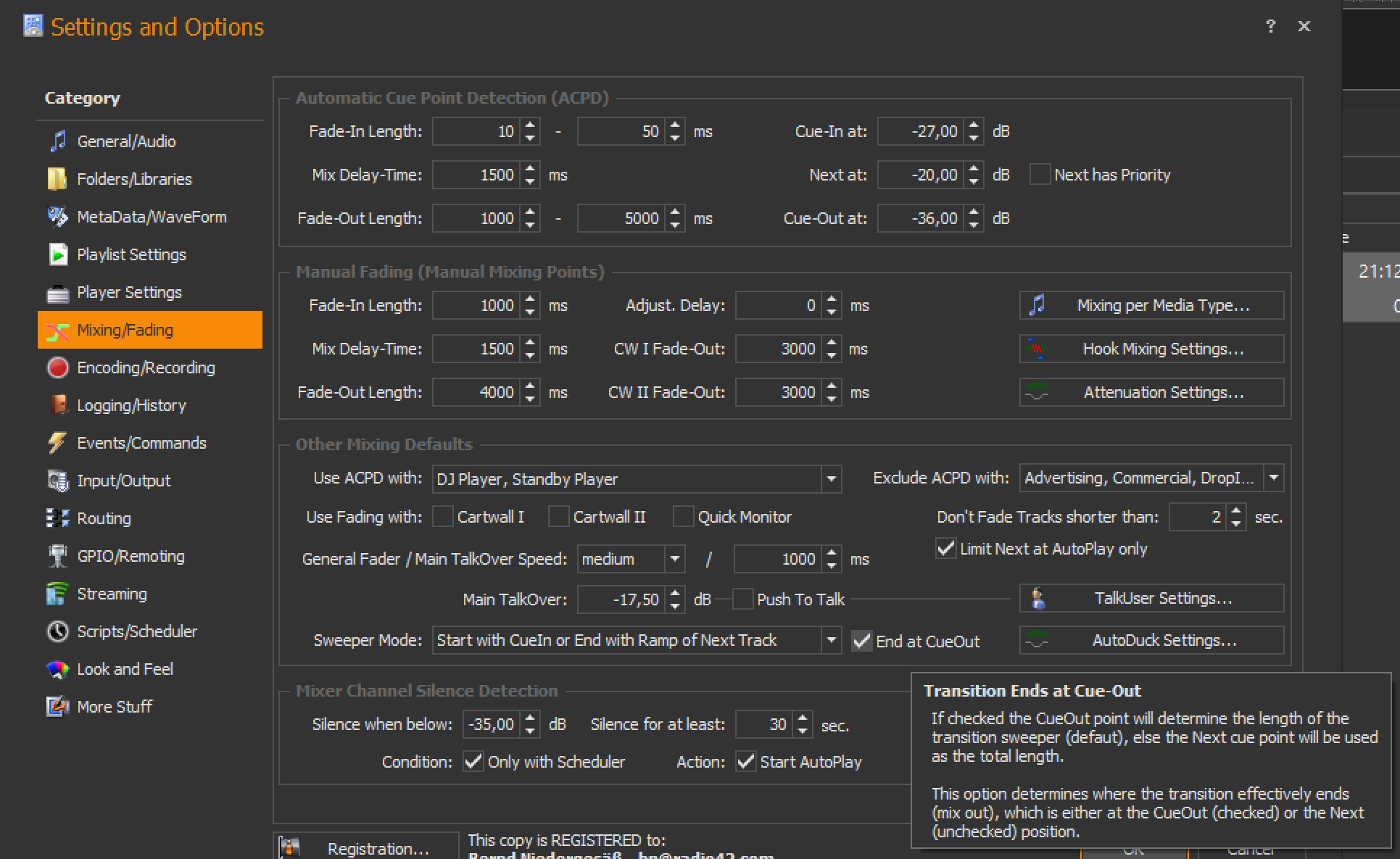Increase Main TalkOver dB stepper up
Viewport: 1400px width, 859px height.
(x=676, y=594)
